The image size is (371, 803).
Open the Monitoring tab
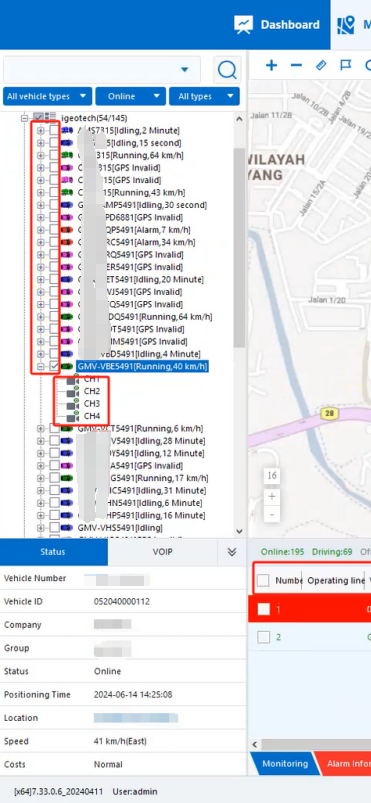coord(284,764)
